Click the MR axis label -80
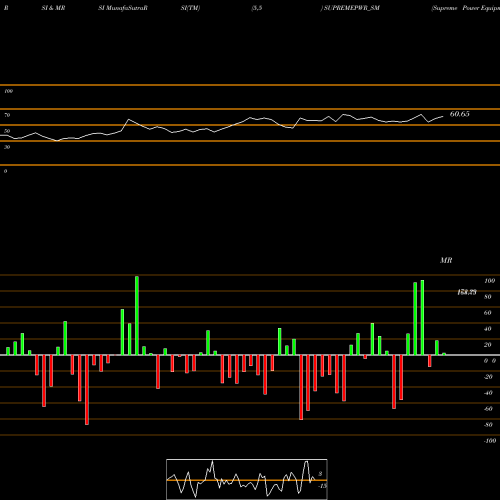 click(488, 425)
